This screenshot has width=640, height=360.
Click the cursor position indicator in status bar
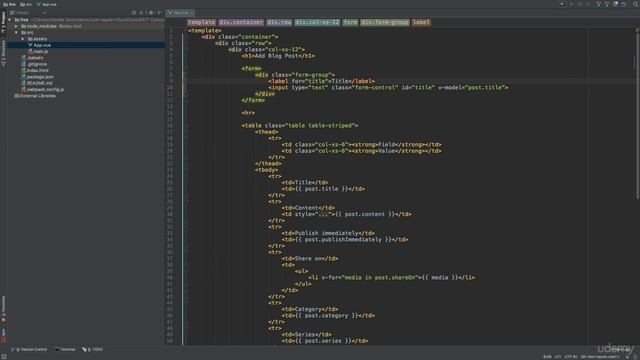(547, 357)
